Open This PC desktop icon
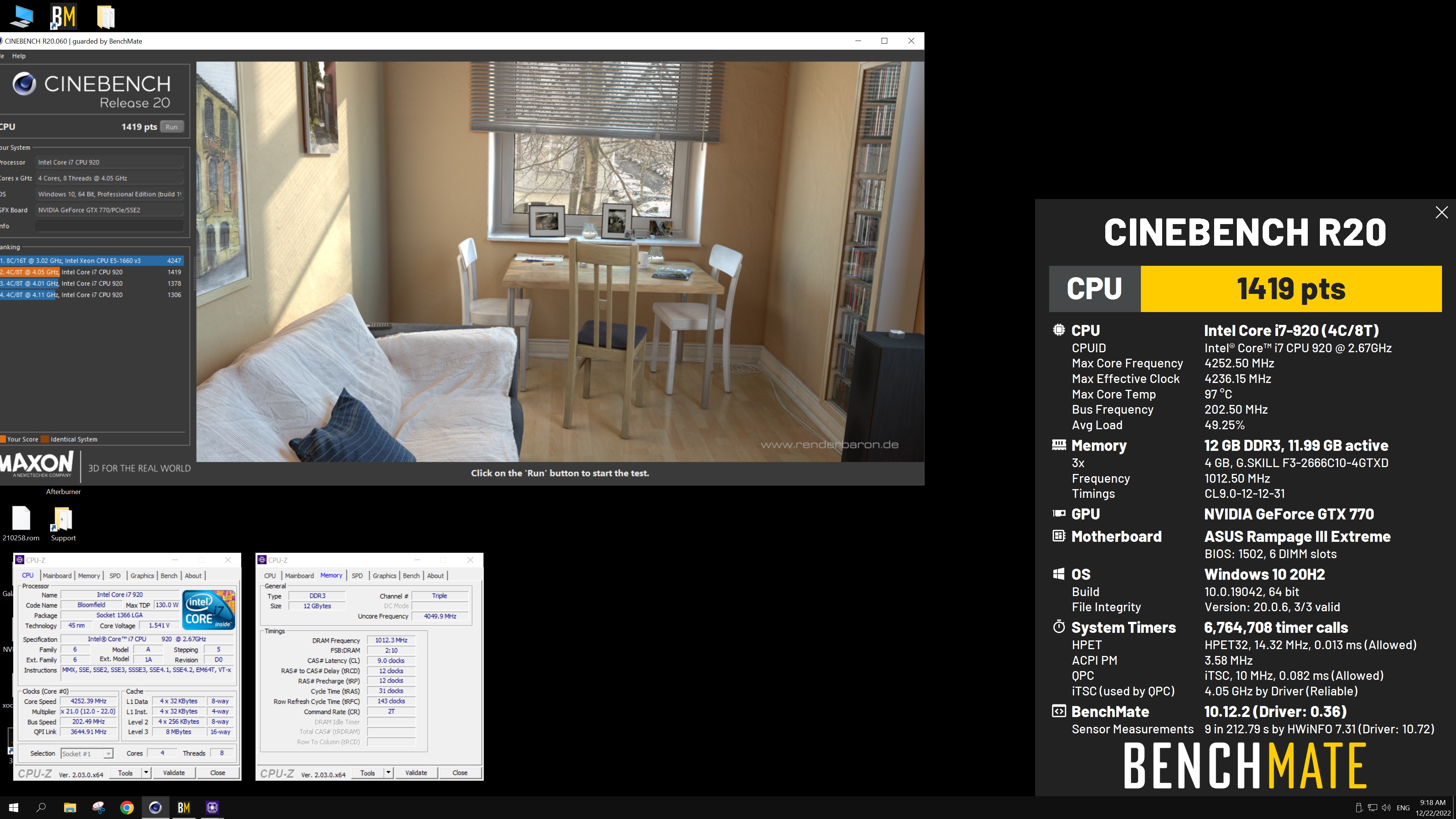 tap(22, 16)
